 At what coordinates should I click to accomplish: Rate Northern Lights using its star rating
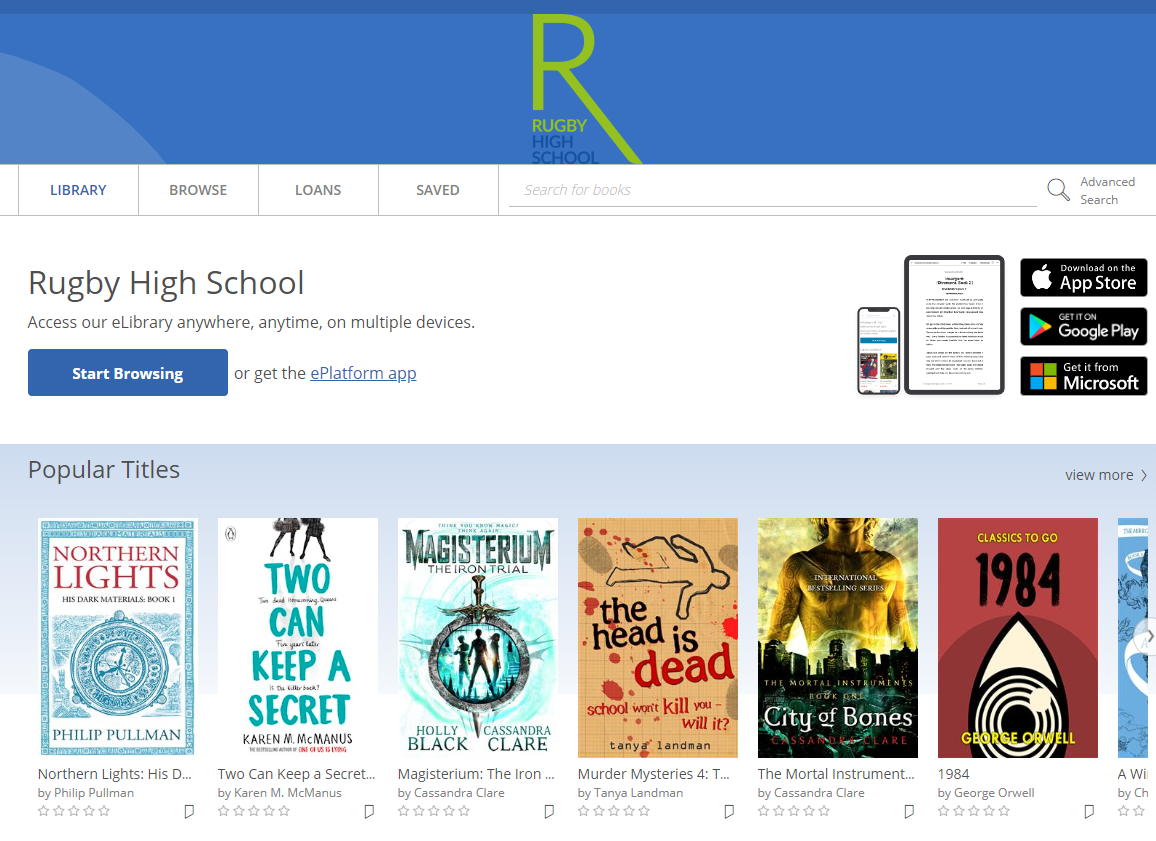point(74,811)
